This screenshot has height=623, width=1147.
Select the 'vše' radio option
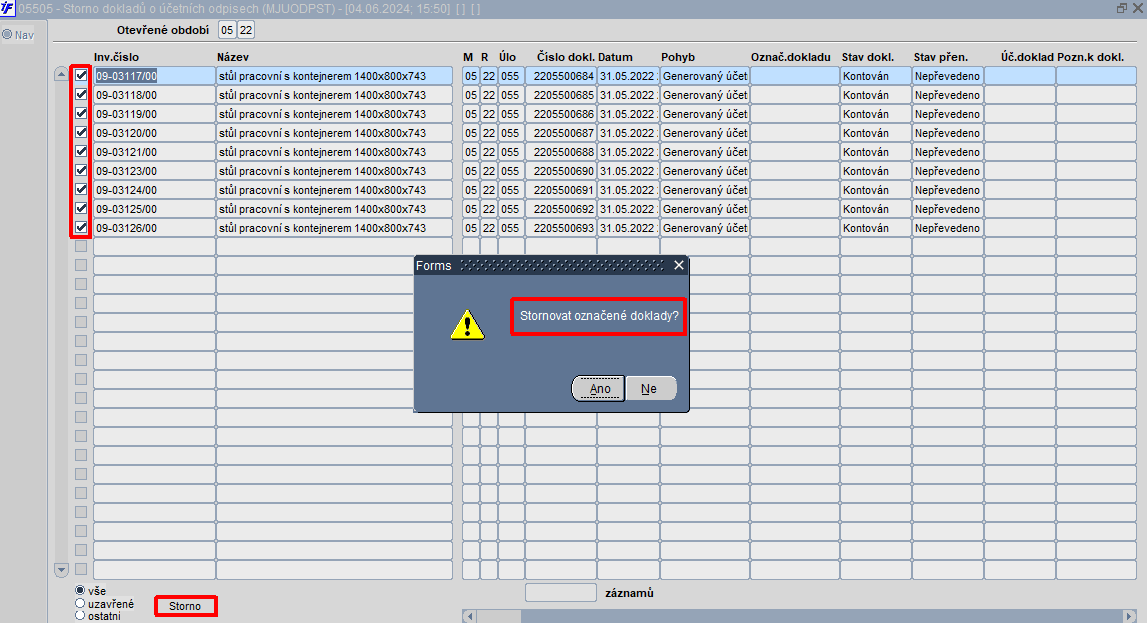(80, 590)
